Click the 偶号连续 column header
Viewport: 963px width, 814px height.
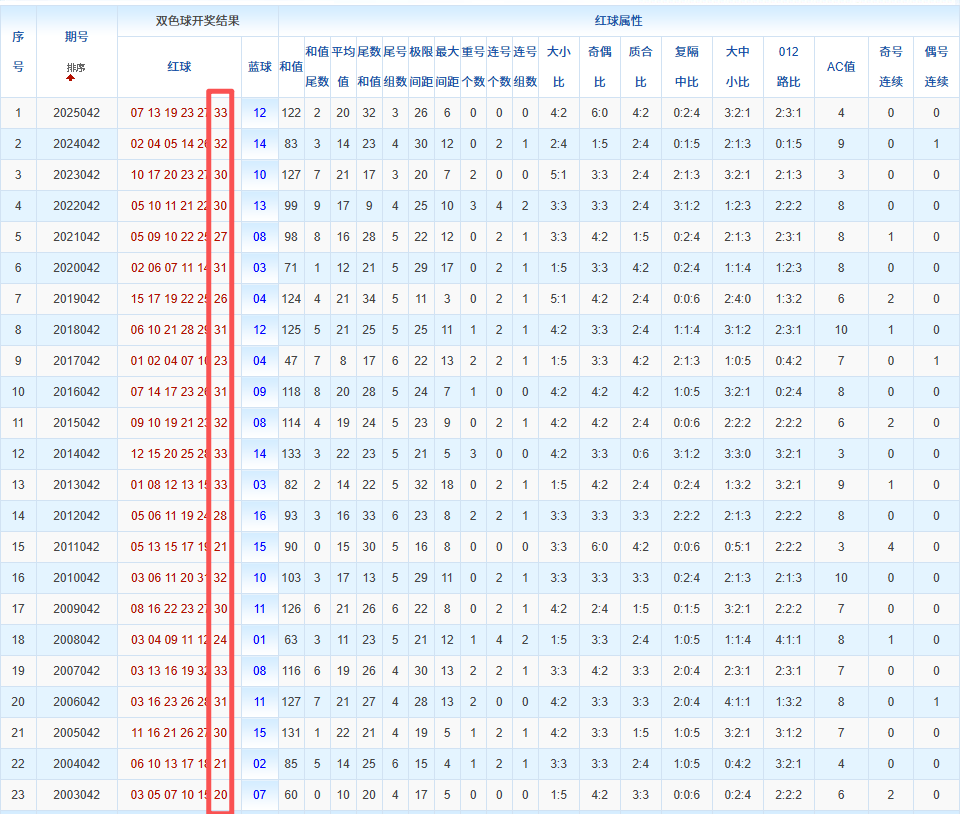pyautogui.click(x=936, y=66)
